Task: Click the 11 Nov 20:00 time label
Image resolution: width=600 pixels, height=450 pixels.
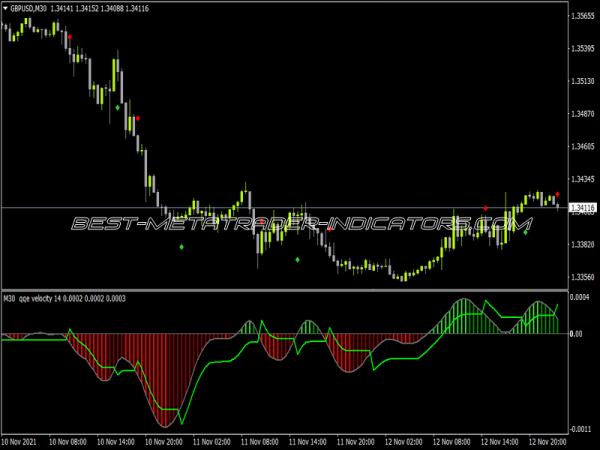Action: (x=356, y=442)
